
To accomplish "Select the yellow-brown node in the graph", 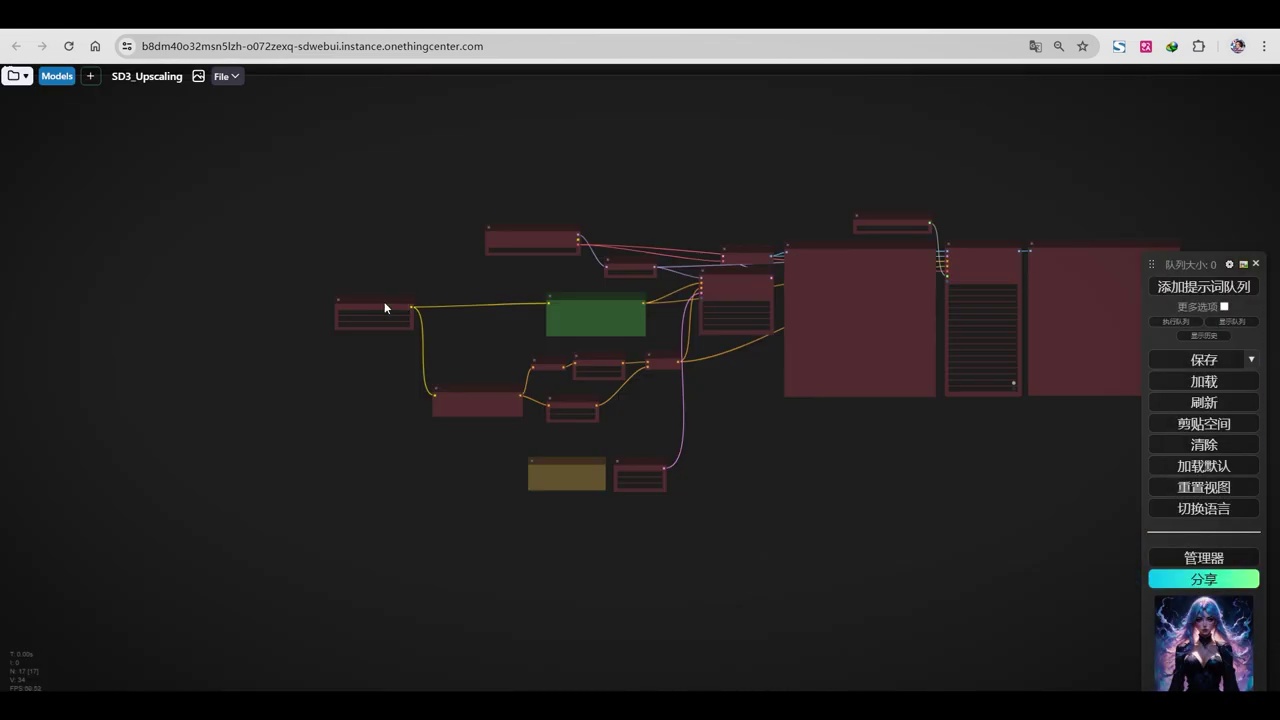I will click(567, 474).
